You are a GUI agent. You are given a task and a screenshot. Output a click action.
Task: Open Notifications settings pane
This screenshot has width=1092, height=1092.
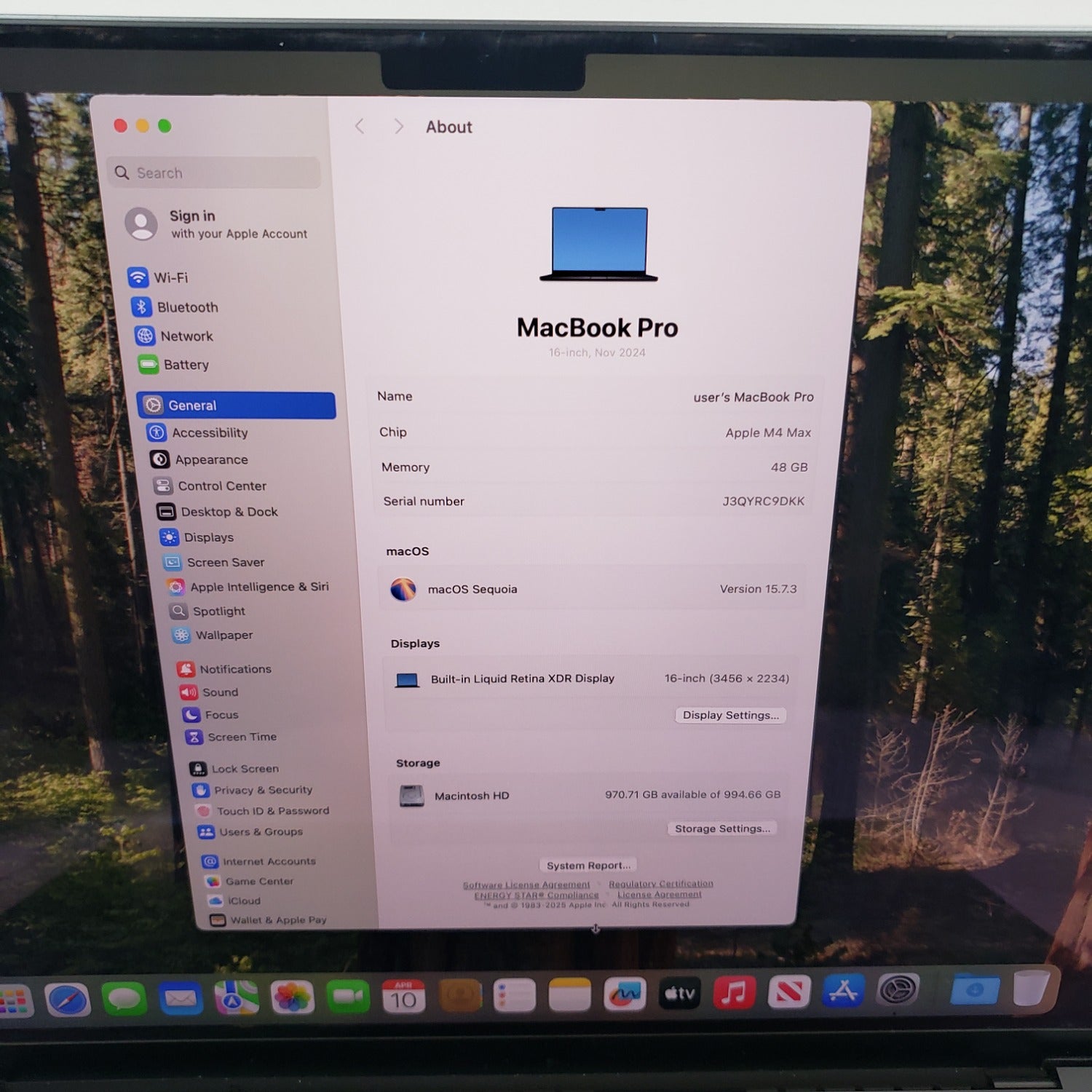pos(234,669)
